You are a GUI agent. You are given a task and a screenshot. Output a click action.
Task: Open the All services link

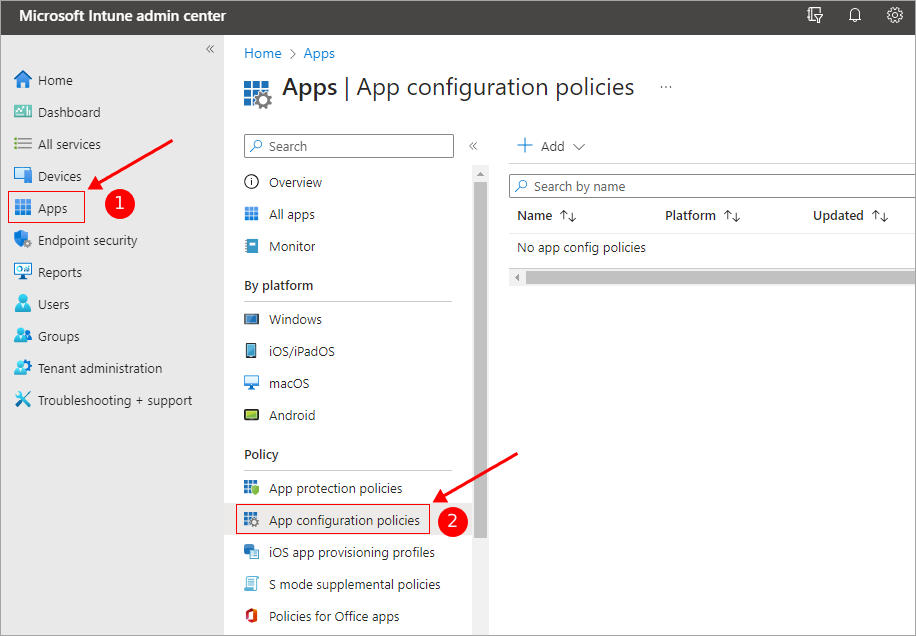click(x=69, y=144)
